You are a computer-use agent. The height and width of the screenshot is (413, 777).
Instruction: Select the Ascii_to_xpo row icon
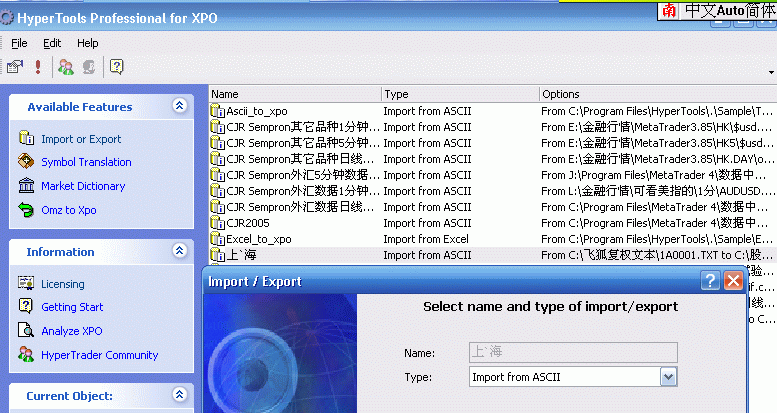click(218, 111)
